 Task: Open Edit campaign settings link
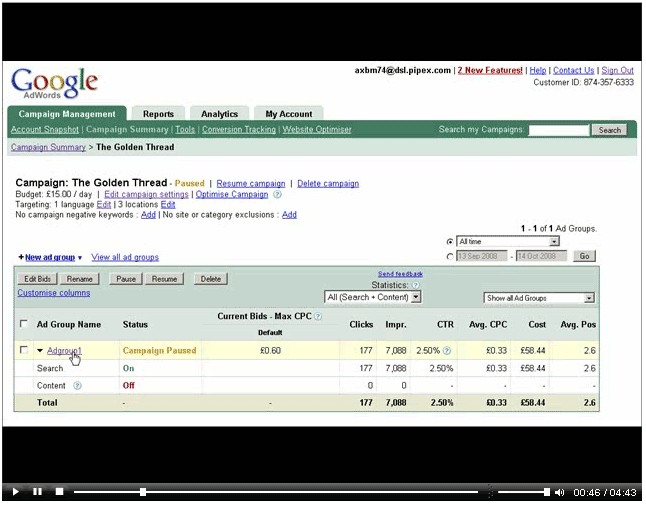click(146, 194)
